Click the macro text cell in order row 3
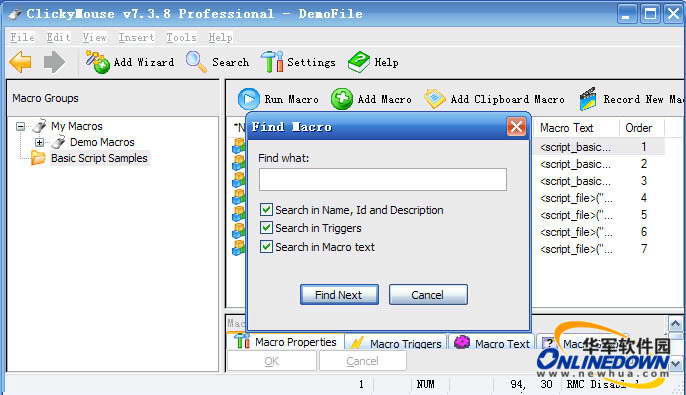 pos(575,181)
